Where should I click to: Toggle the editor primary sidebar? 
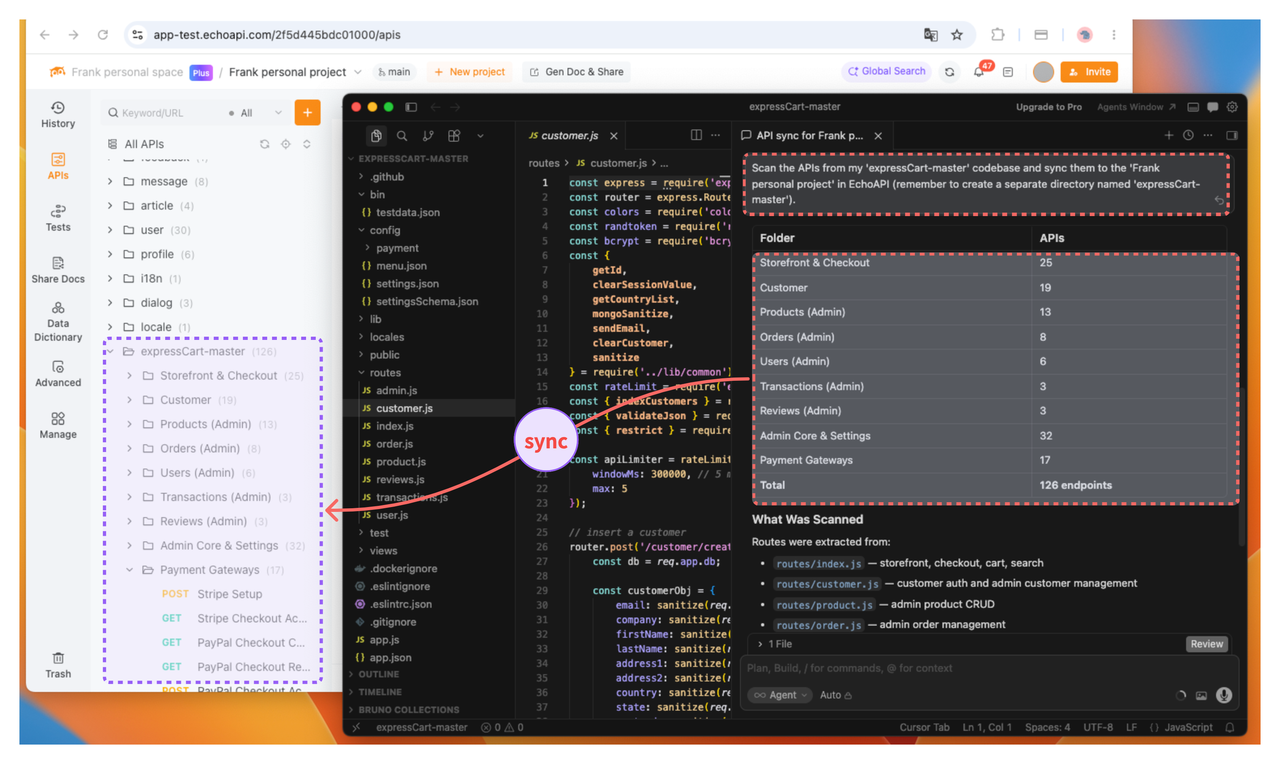[411, 107]
